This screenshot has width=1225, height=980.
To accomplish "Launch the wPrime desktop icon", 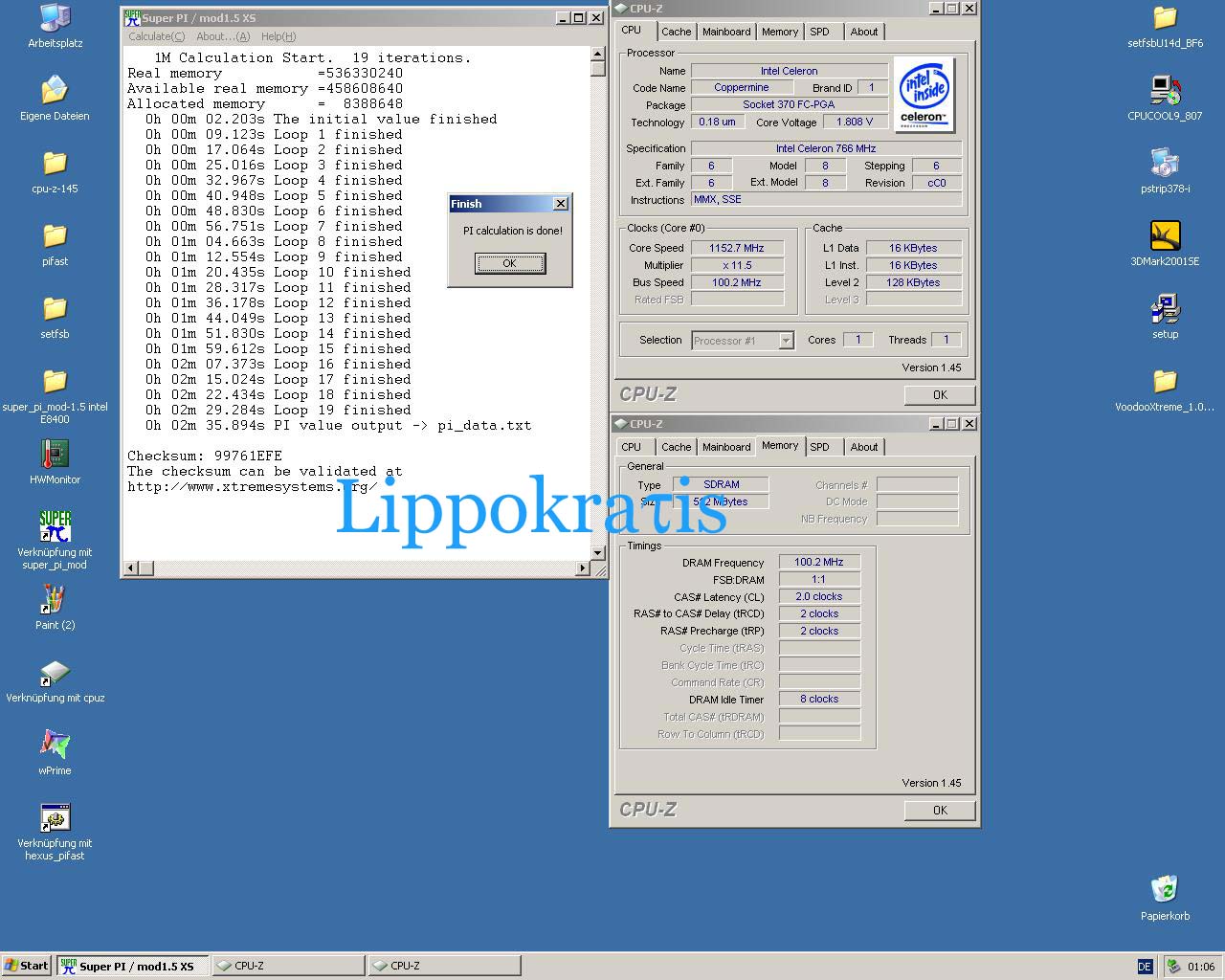I will click(55, 746).
